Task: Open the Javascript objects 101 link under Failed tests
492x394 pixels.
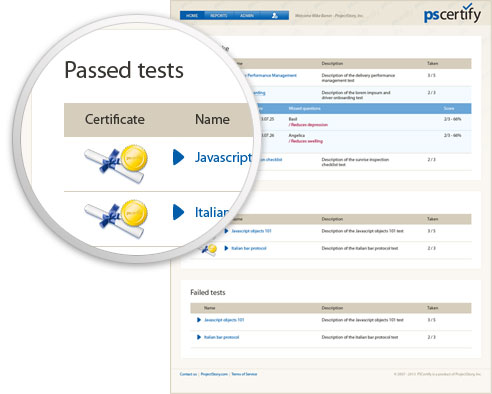Action: (x=224, y=320)
